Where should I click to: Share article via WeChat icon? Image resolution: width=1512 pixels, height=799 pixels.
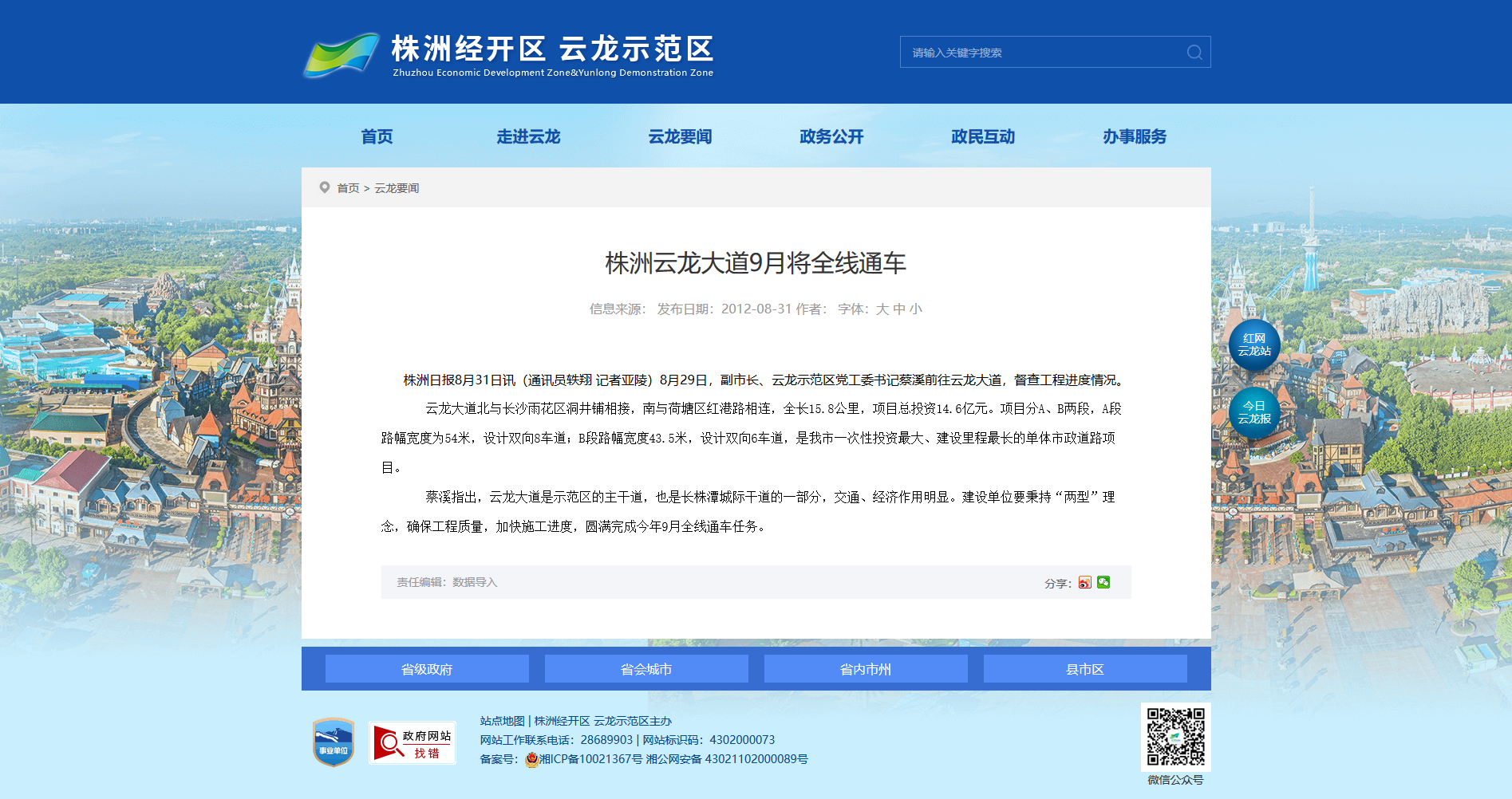coord(1103,582)
